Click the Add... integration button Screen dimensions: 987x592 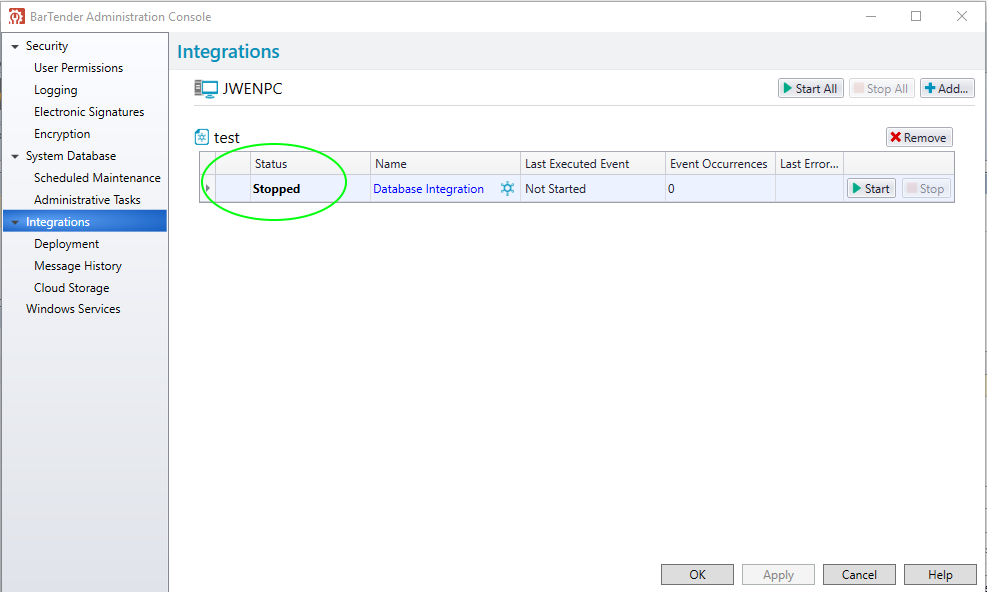click(x=947, y=89)
